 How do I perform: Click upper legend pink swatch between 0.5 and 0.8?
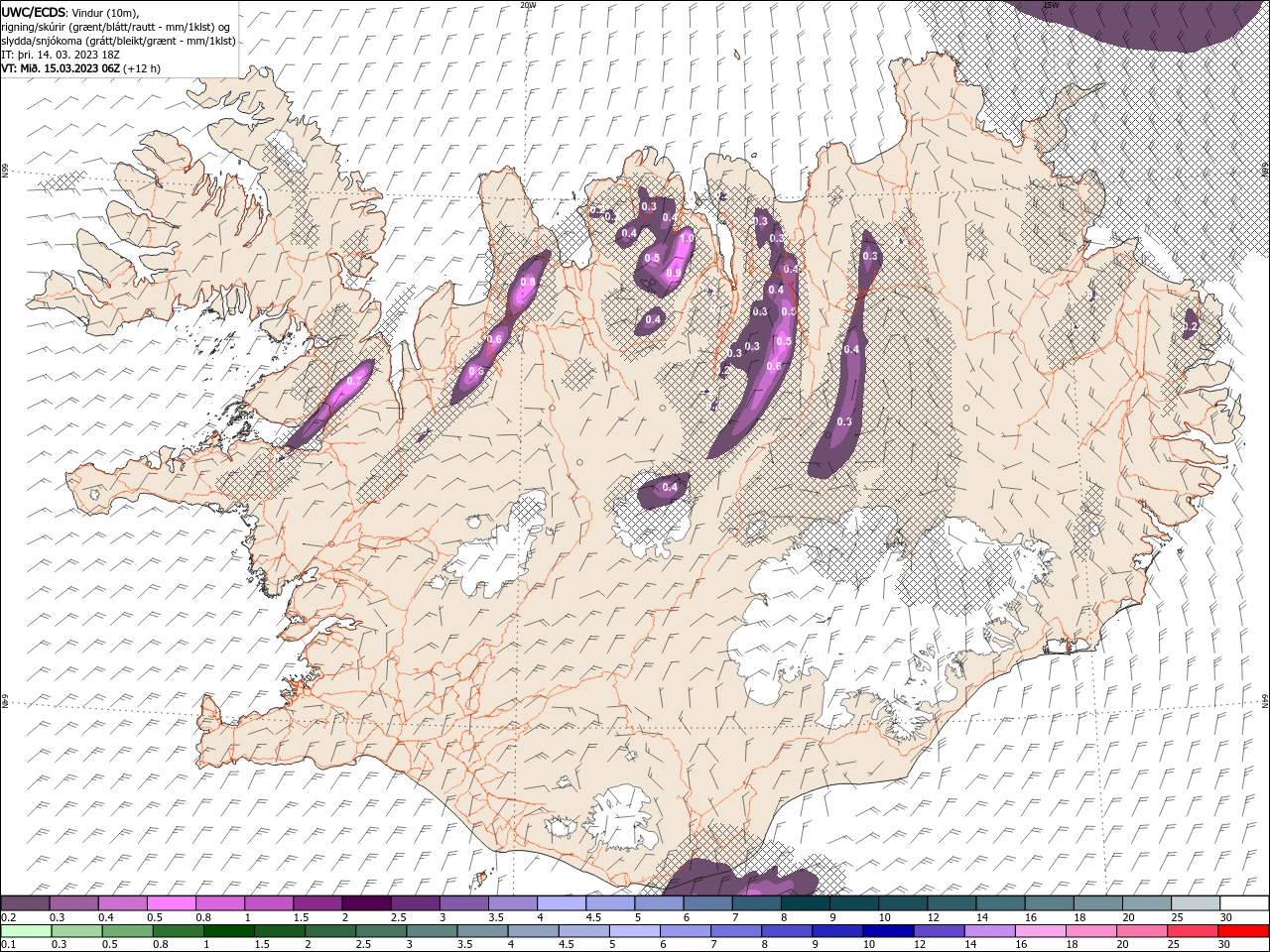172,903
